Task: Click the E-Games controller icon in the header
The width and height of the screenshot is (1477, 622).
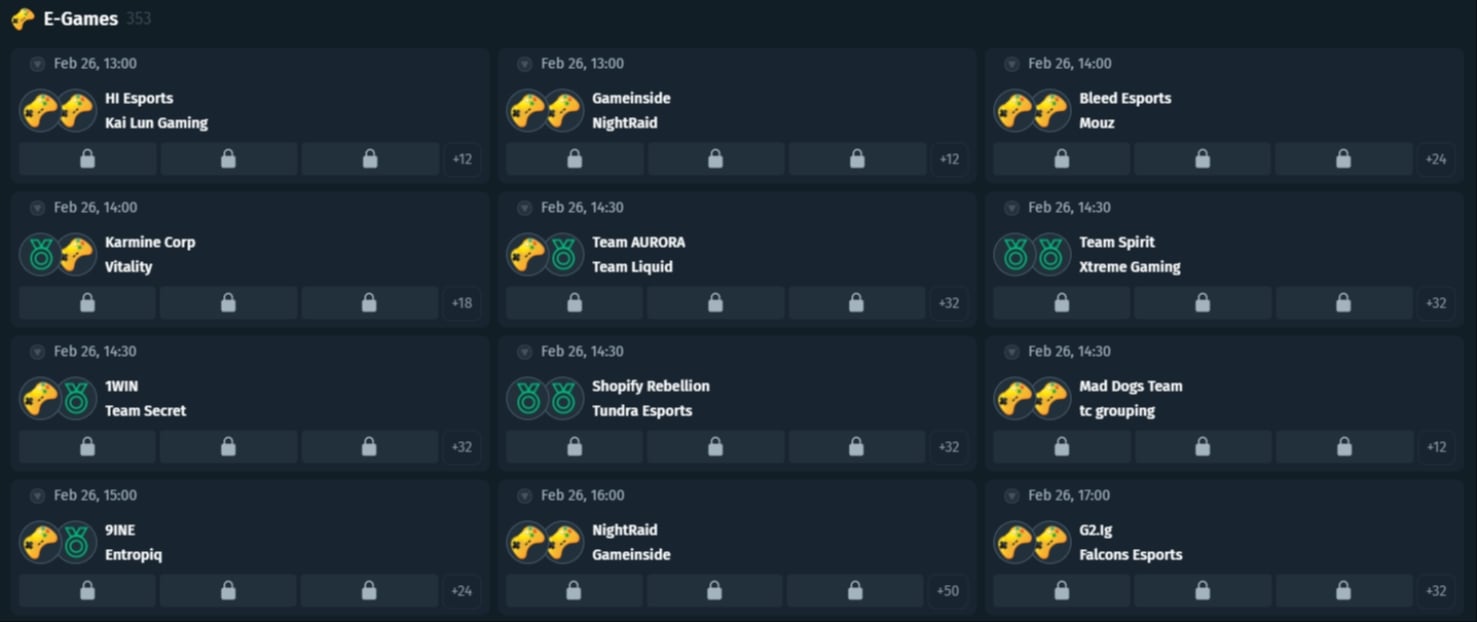Action: 22,19
